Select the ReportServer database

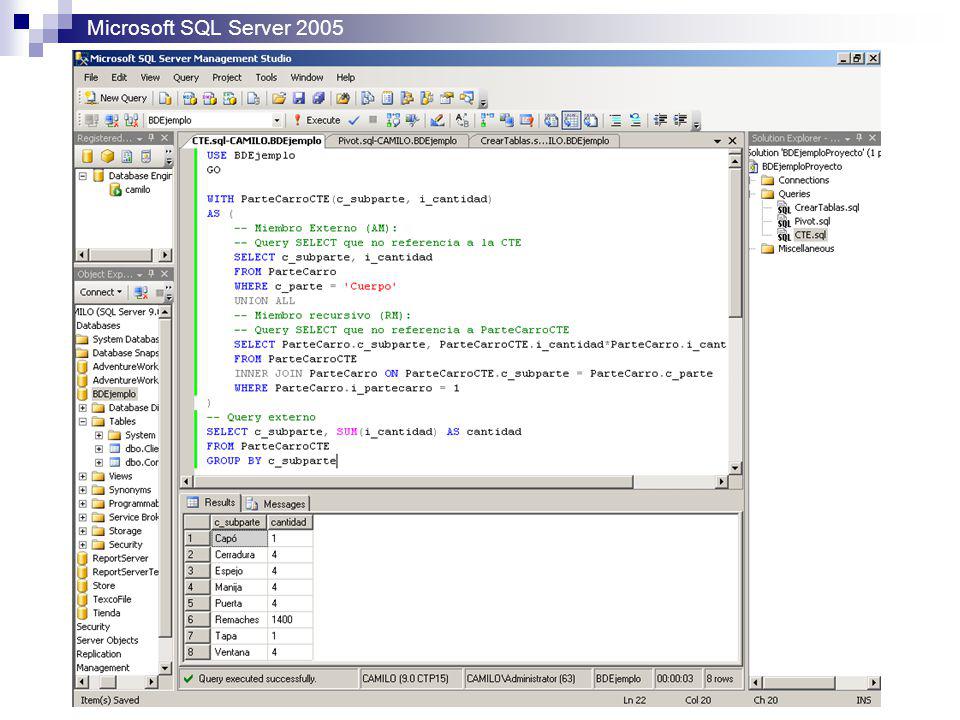(x=120, y=558)
